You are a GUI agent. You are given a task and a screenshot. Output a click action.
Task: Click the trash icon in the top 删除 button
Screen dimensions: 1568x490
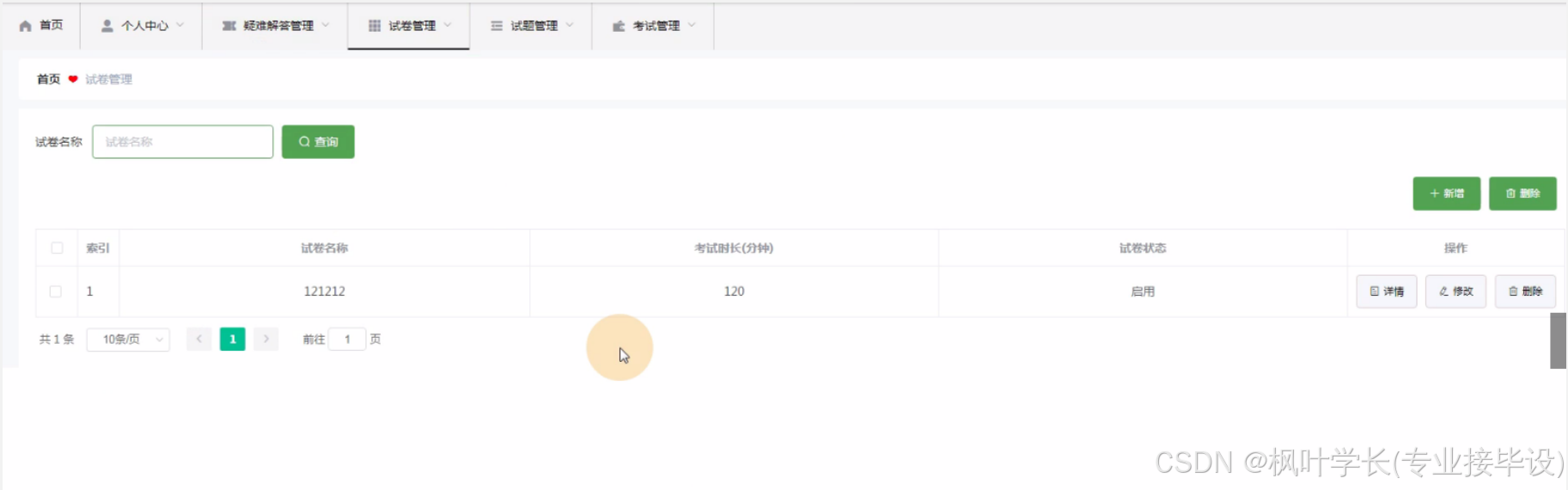click(1510, 193)
